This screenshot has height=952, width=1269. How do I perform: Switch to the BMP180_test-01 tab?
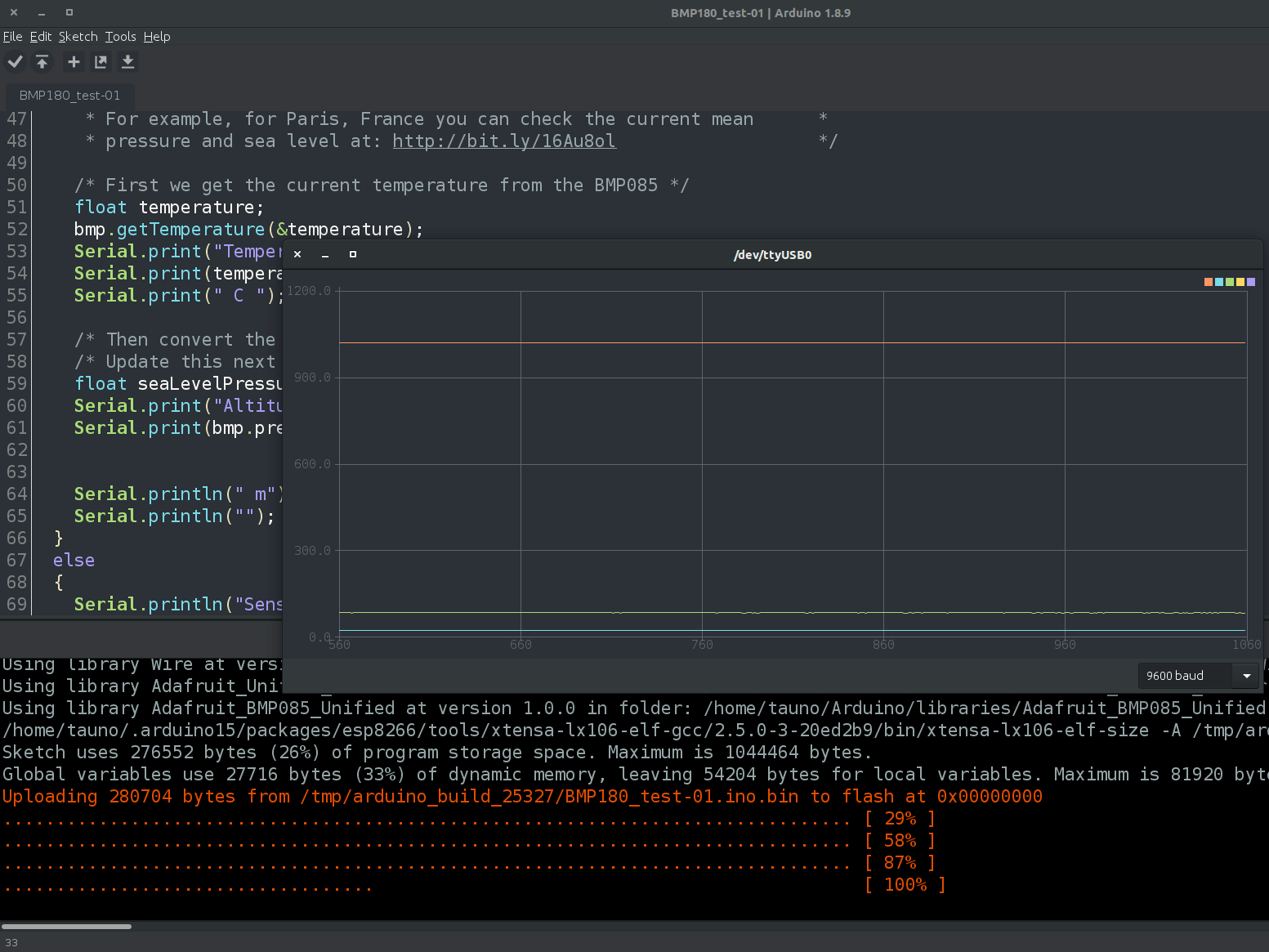click(x=69, y=96)
